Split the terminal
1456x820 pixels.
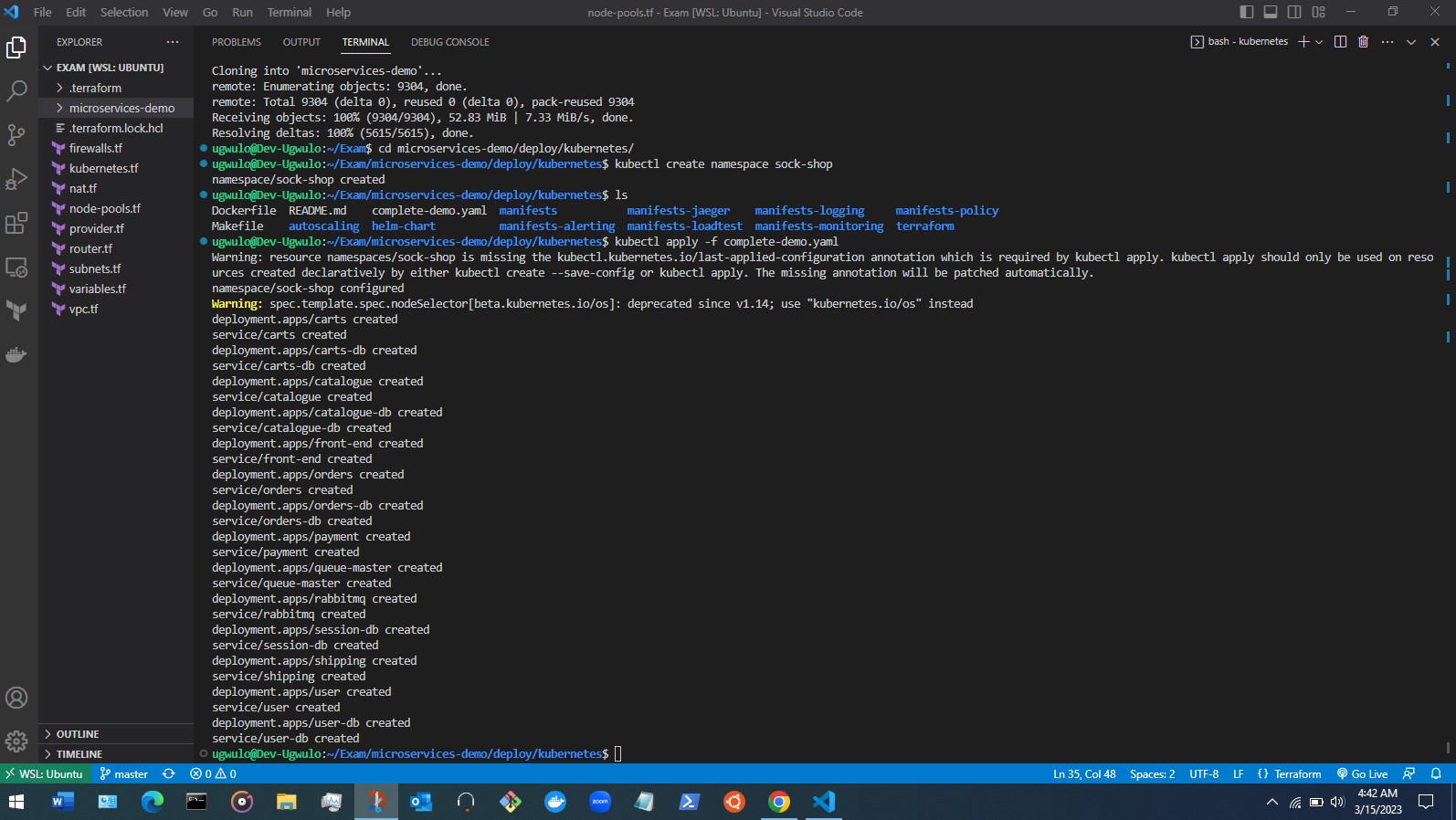pos(1340,42)
